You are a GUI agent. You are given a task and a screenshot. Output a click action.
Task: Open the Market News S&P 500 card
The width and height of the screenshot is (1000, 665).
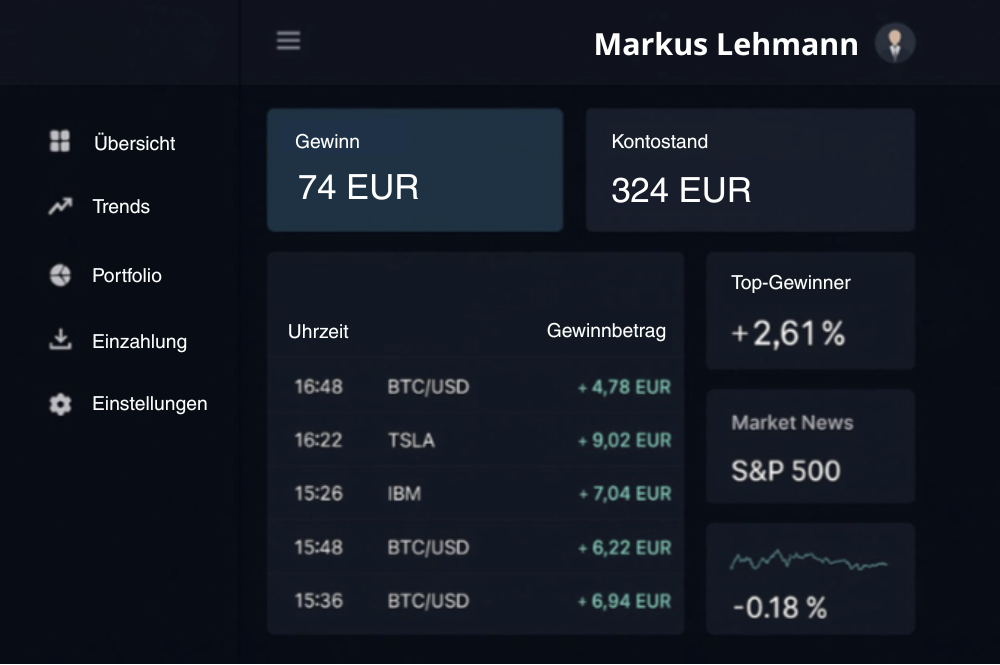810,446
